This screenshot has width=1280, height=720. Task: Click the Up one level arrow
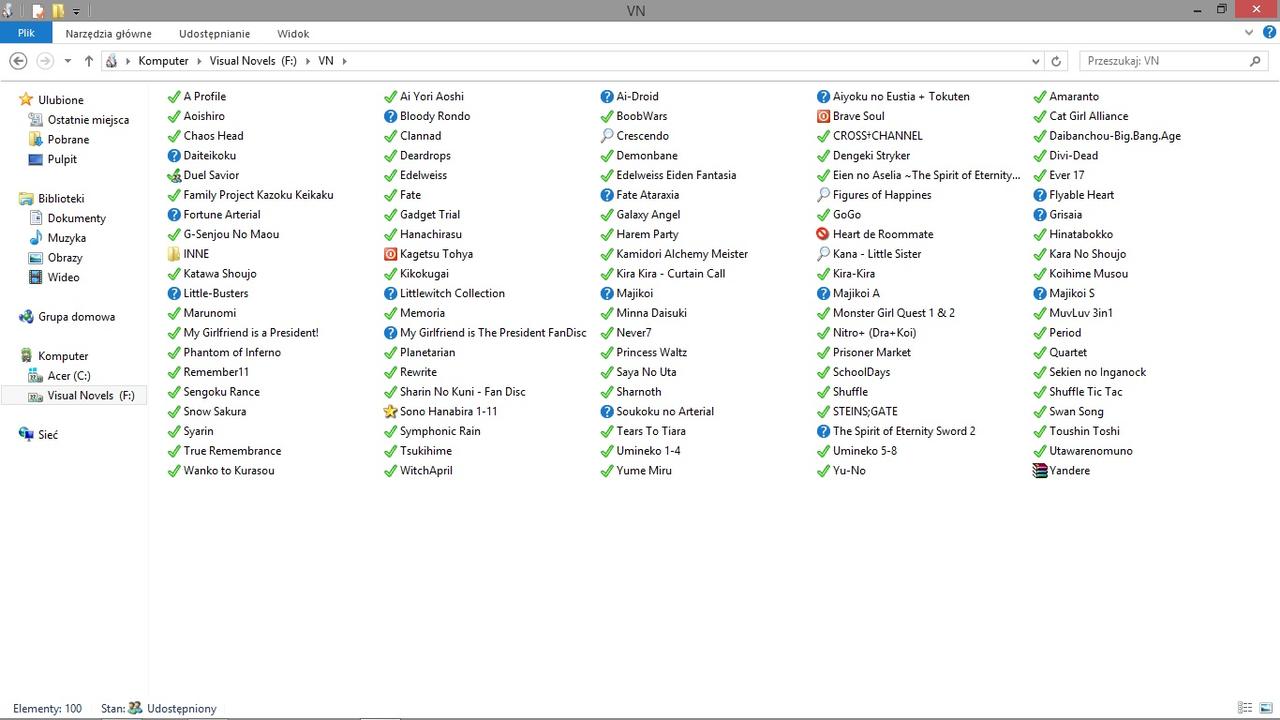pos(89,61)
